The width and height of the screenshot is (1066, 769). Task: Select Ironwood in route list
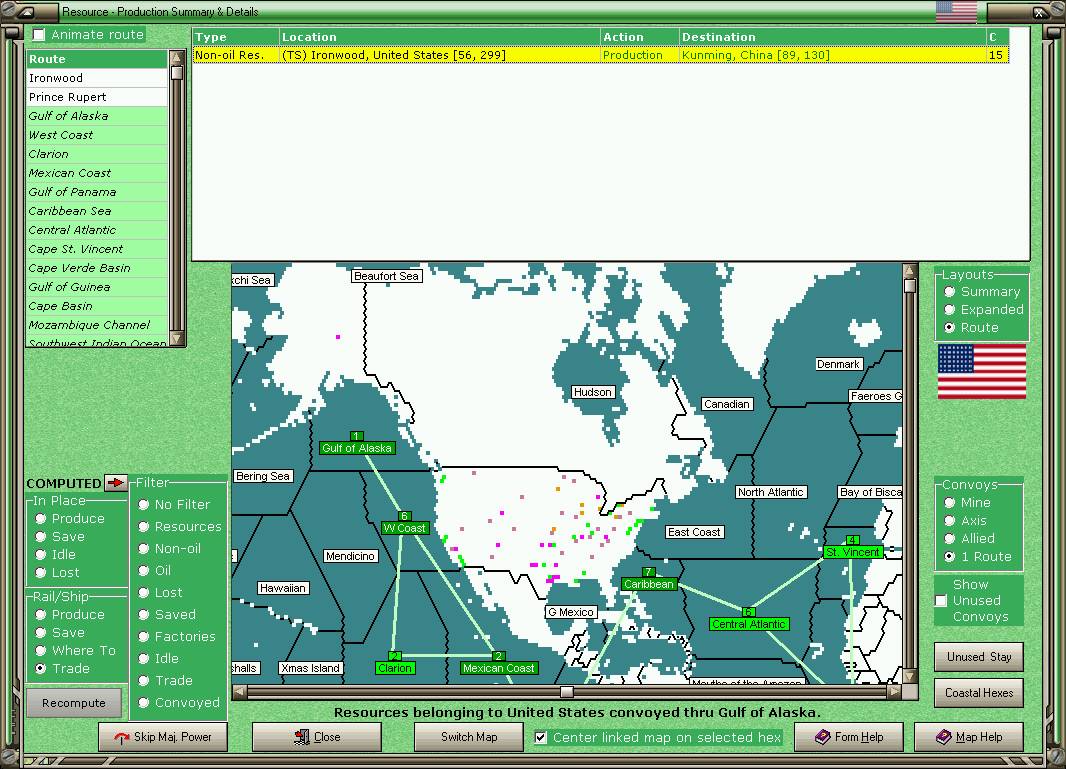tap(97, 78)
